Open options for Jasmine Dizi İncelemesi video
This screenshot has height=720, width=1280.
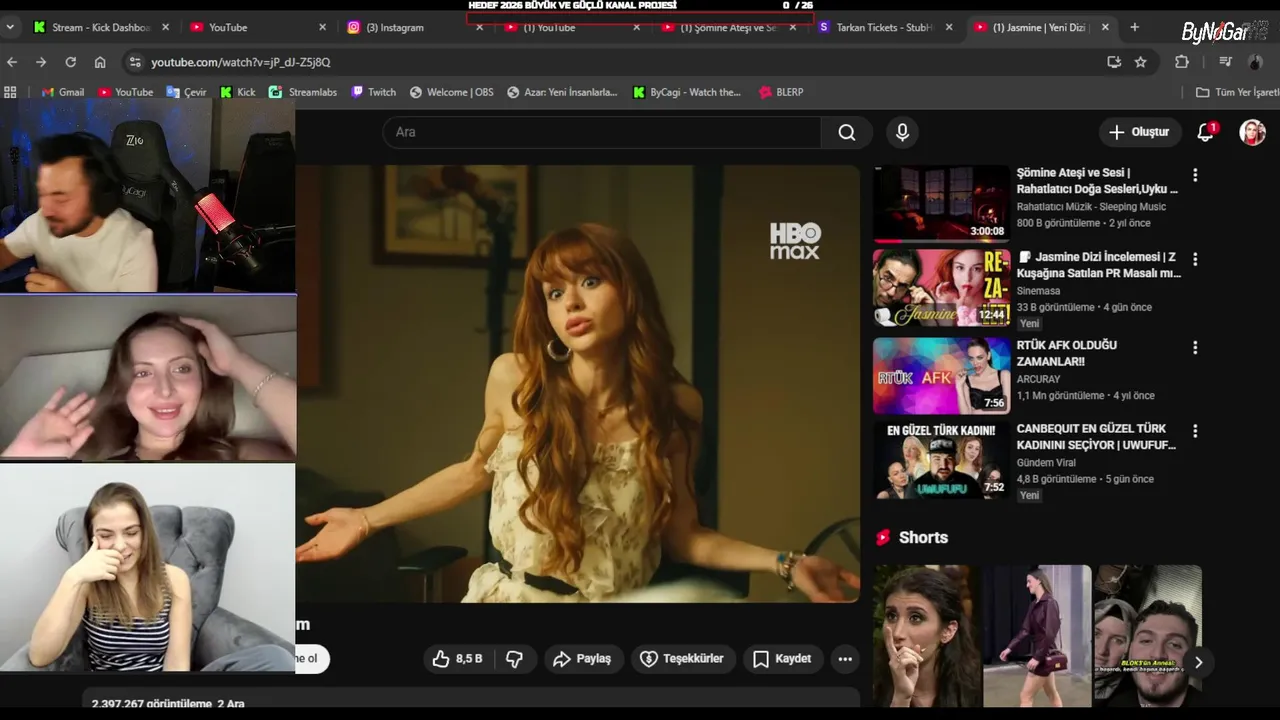point(1194,259)
